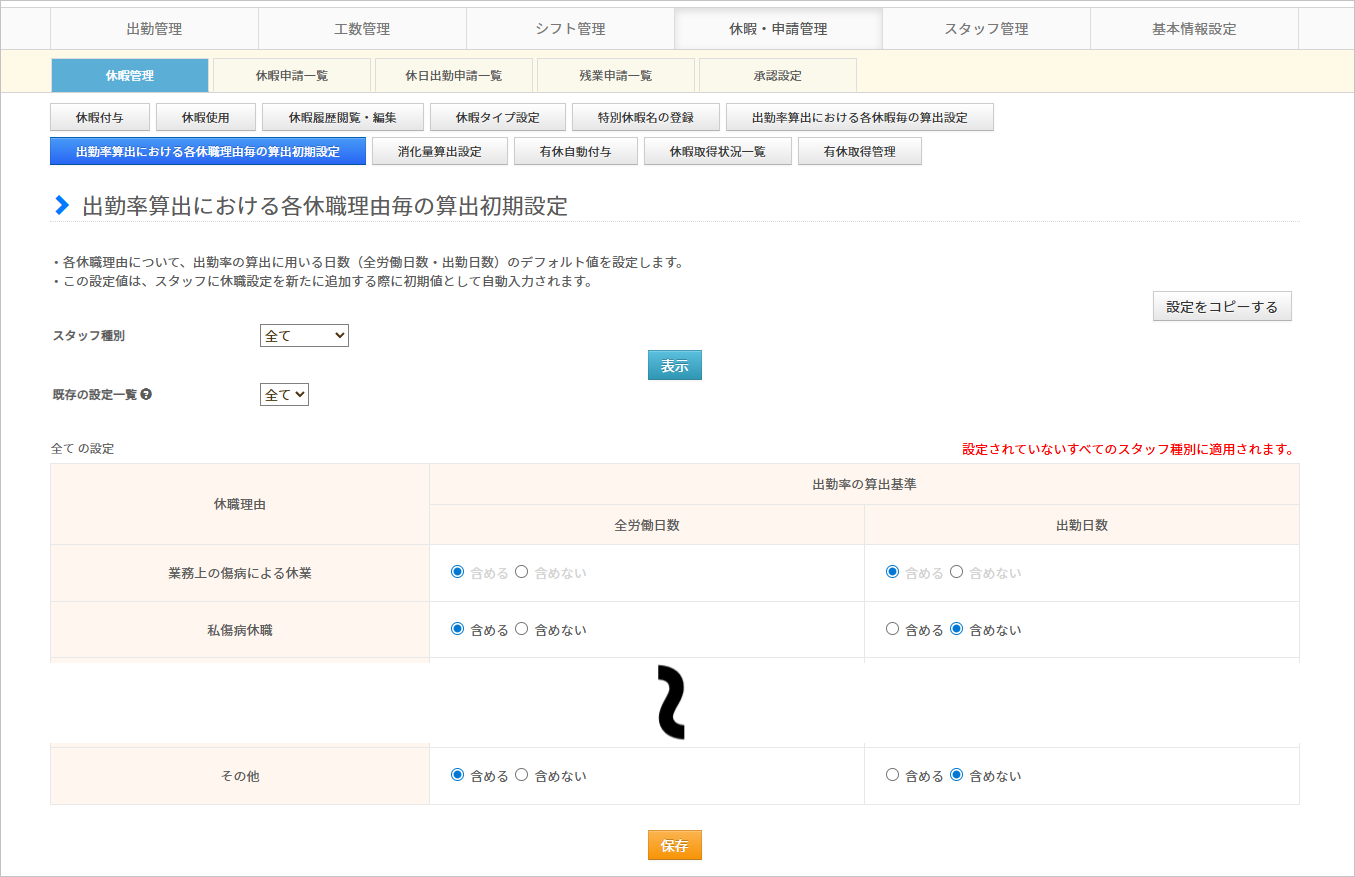
Task: Open 有休自動付与 settings
Action: click(x=575, y=152)
